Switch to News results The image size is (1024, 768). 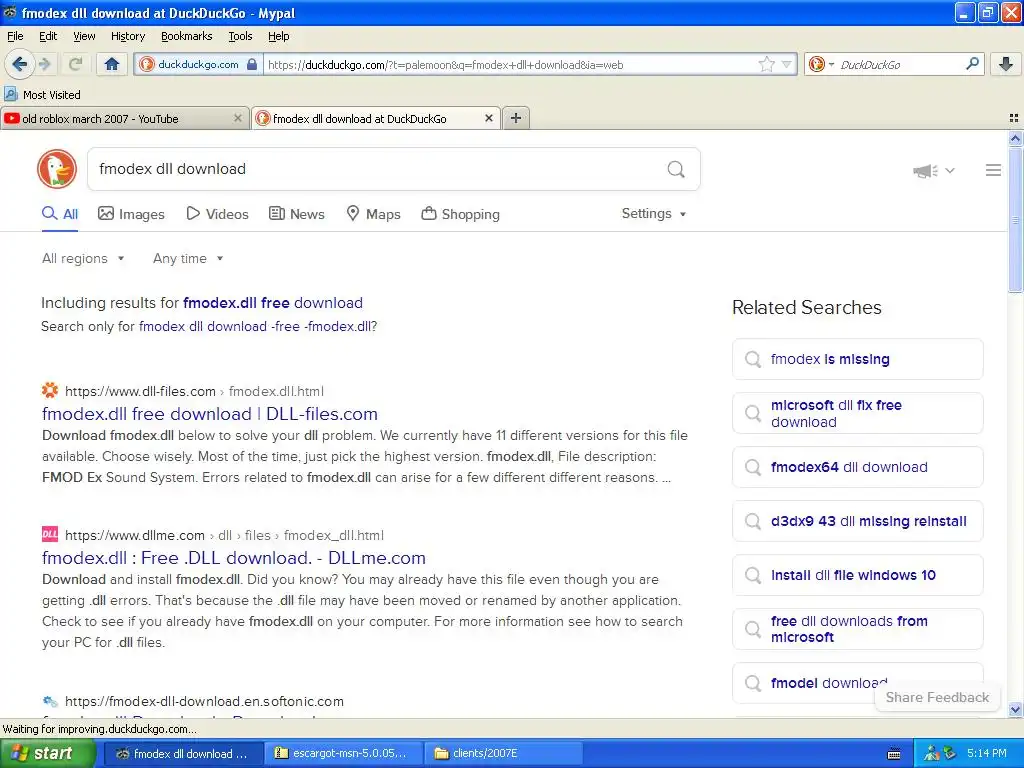(x=296, y=214)
